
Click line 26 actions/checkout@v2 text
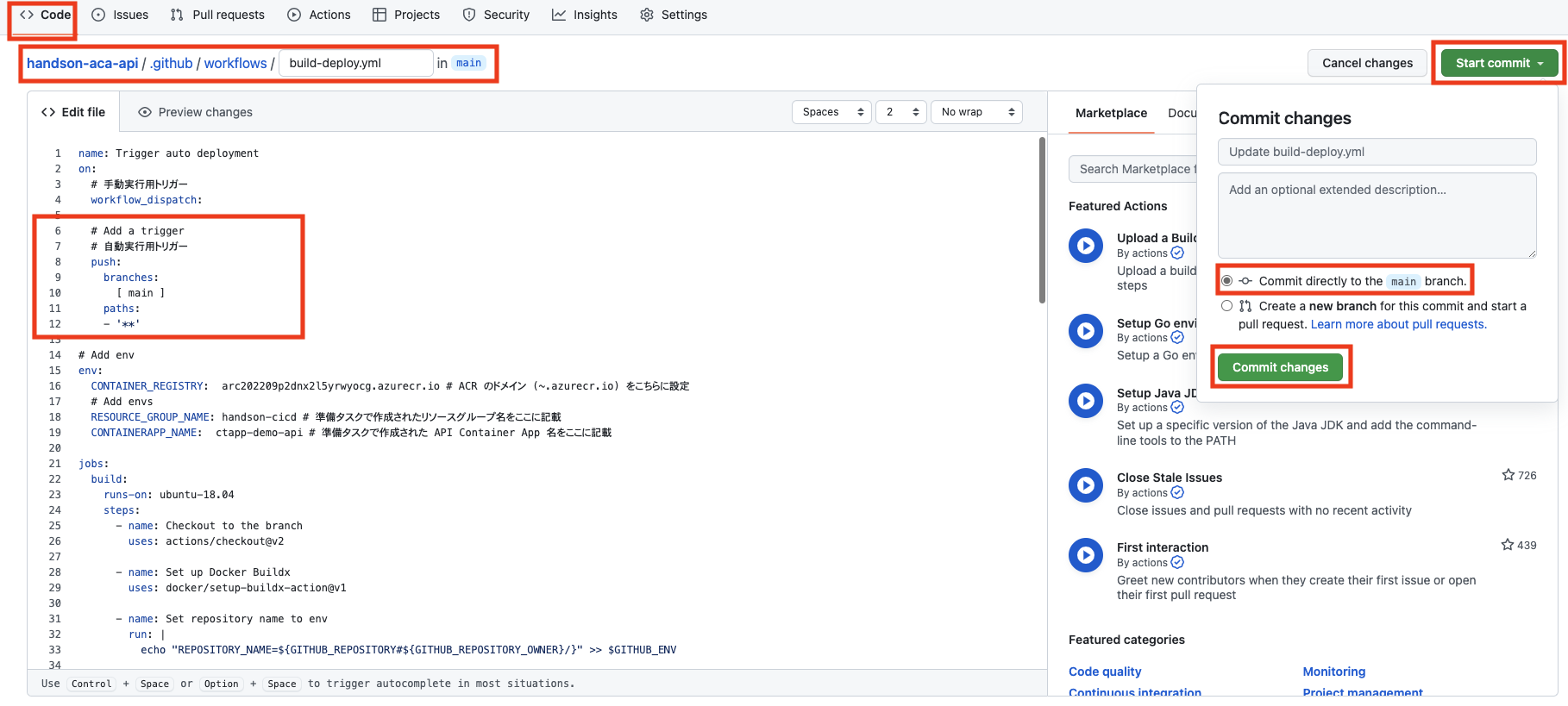pos(224,541)
